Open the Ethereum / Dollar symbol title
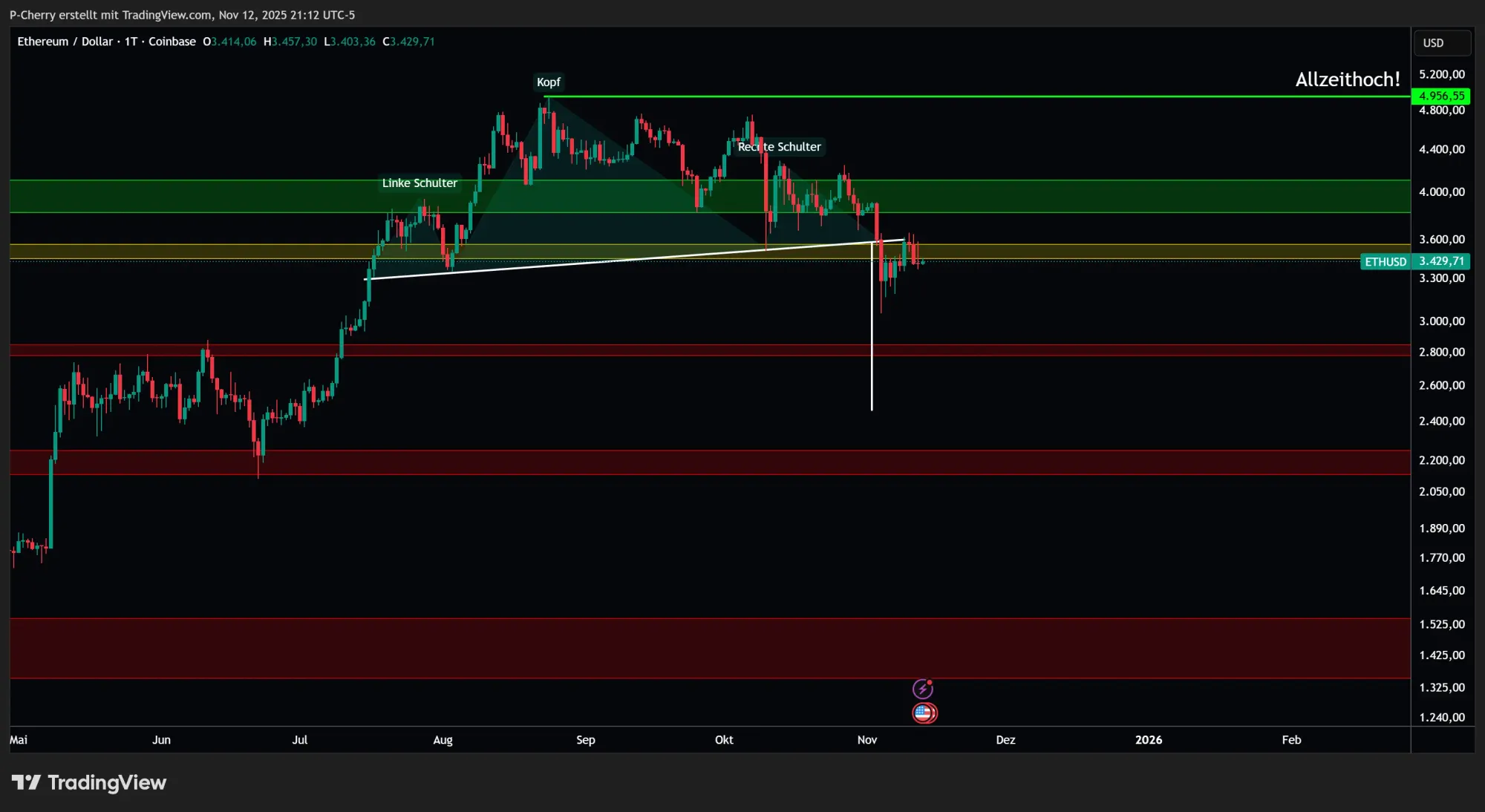The height and width of the screenshot is (812, 1485). [67, 42]
